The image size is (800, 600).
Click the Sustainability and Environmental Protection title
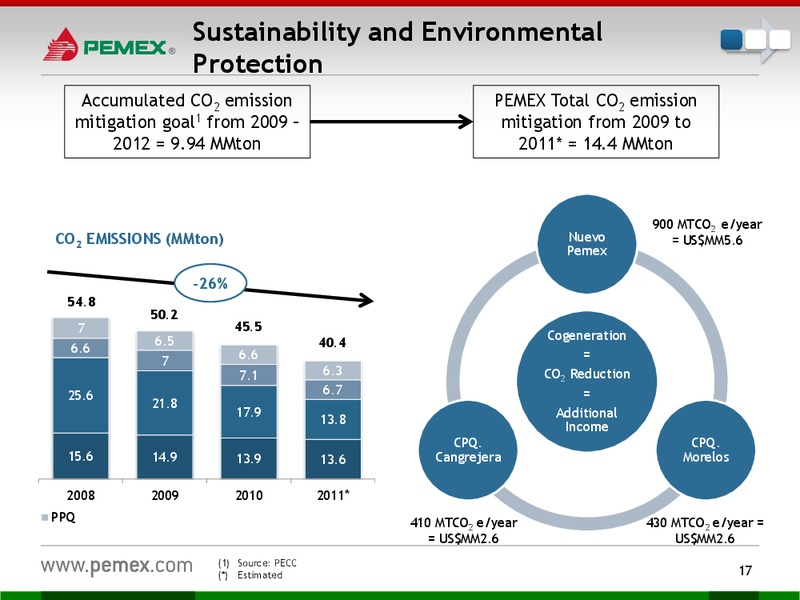click(x=397, y=47)
